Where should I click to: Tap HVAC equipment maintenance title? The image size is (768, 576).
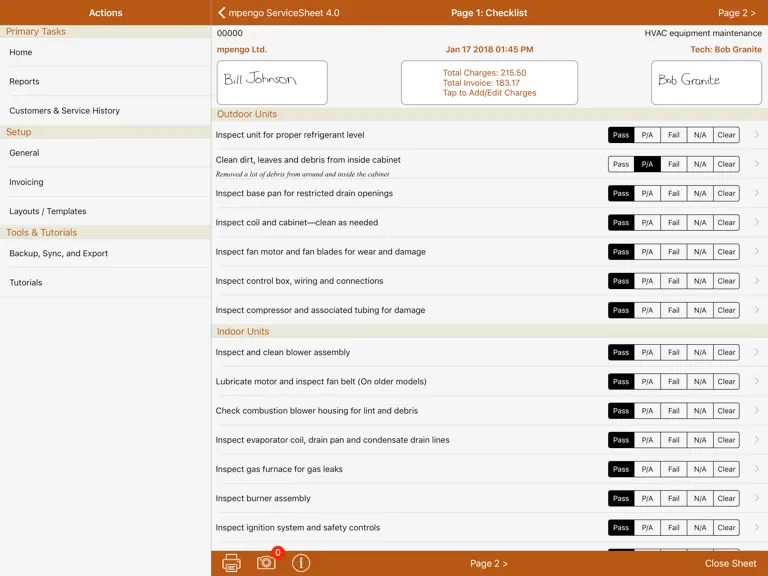[703, 33]
